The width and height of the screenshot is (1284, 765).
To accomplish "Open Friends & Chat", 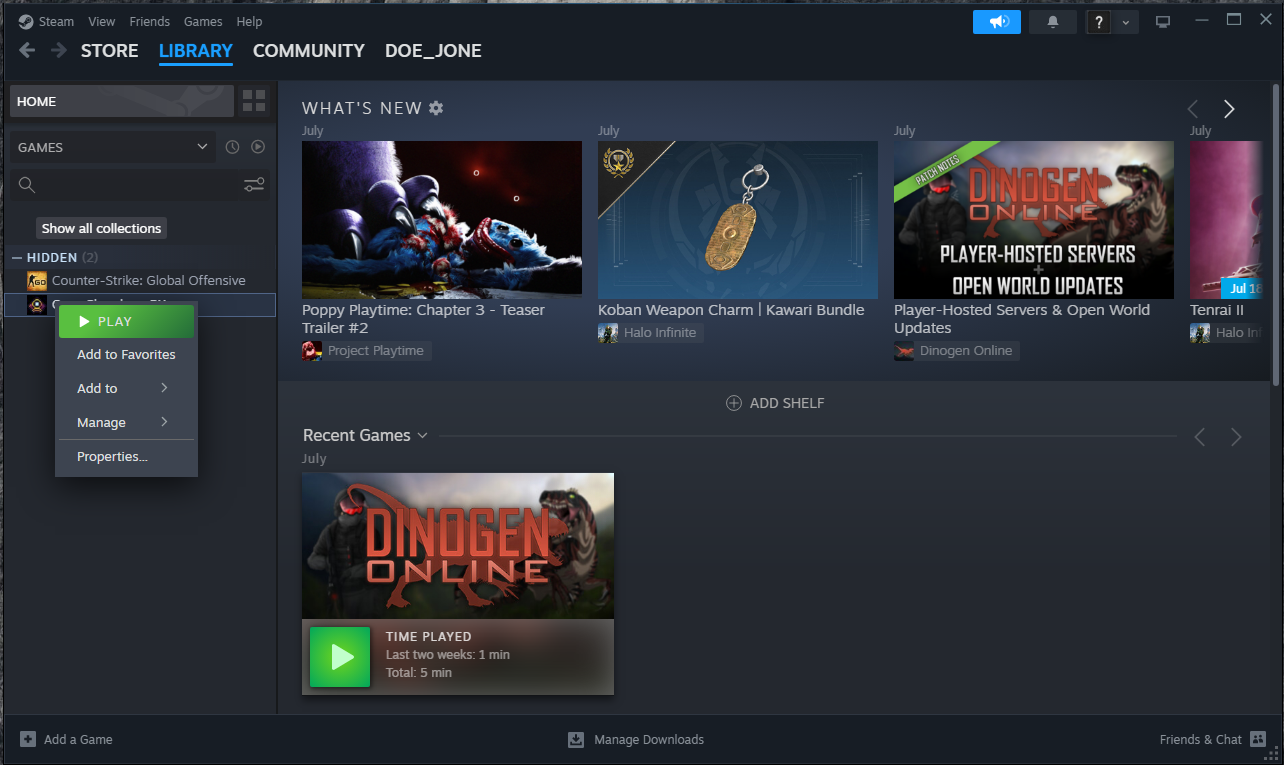I will point(1200,739).
